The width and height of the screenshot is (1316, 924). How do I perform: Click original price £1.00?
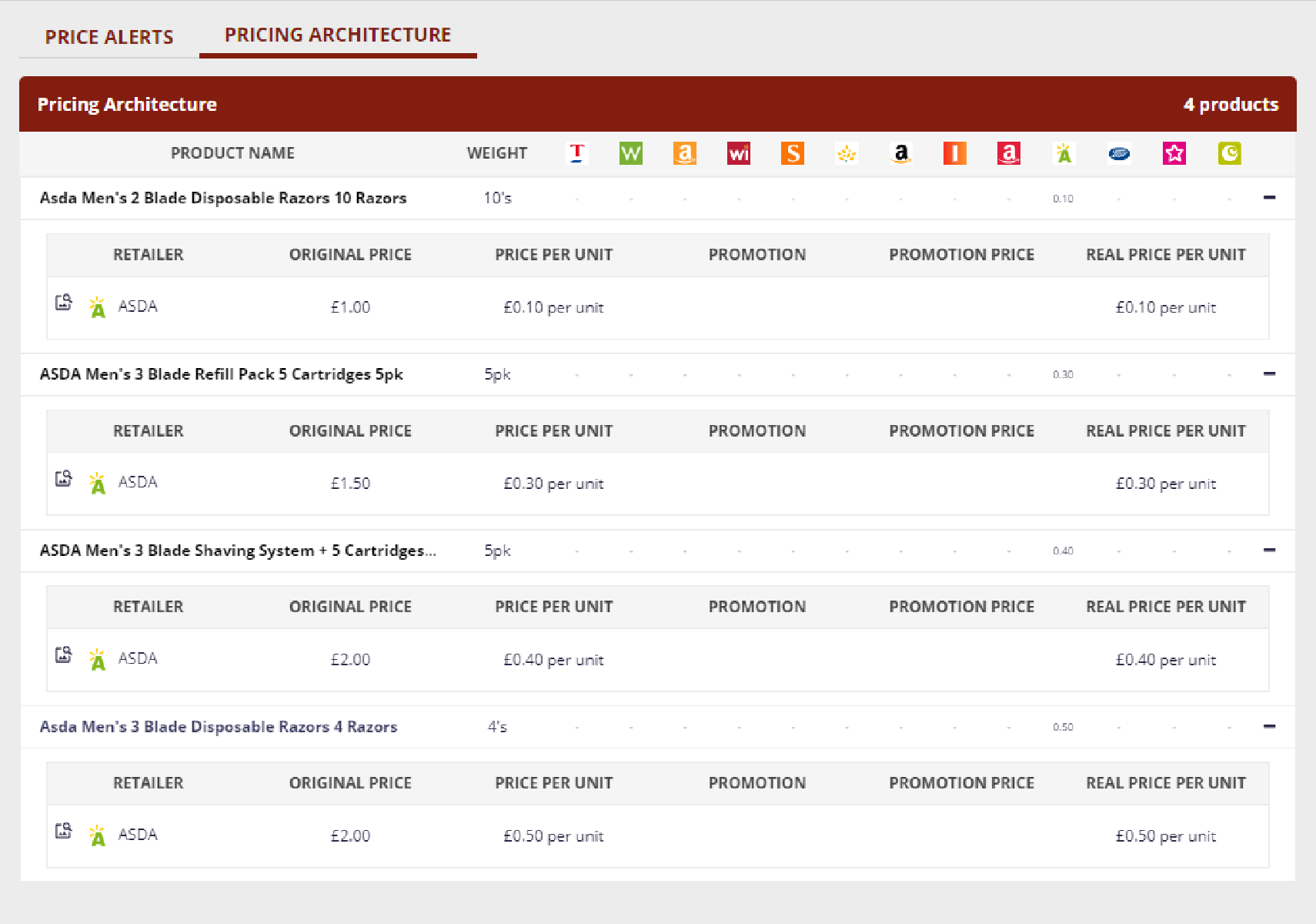350,307
